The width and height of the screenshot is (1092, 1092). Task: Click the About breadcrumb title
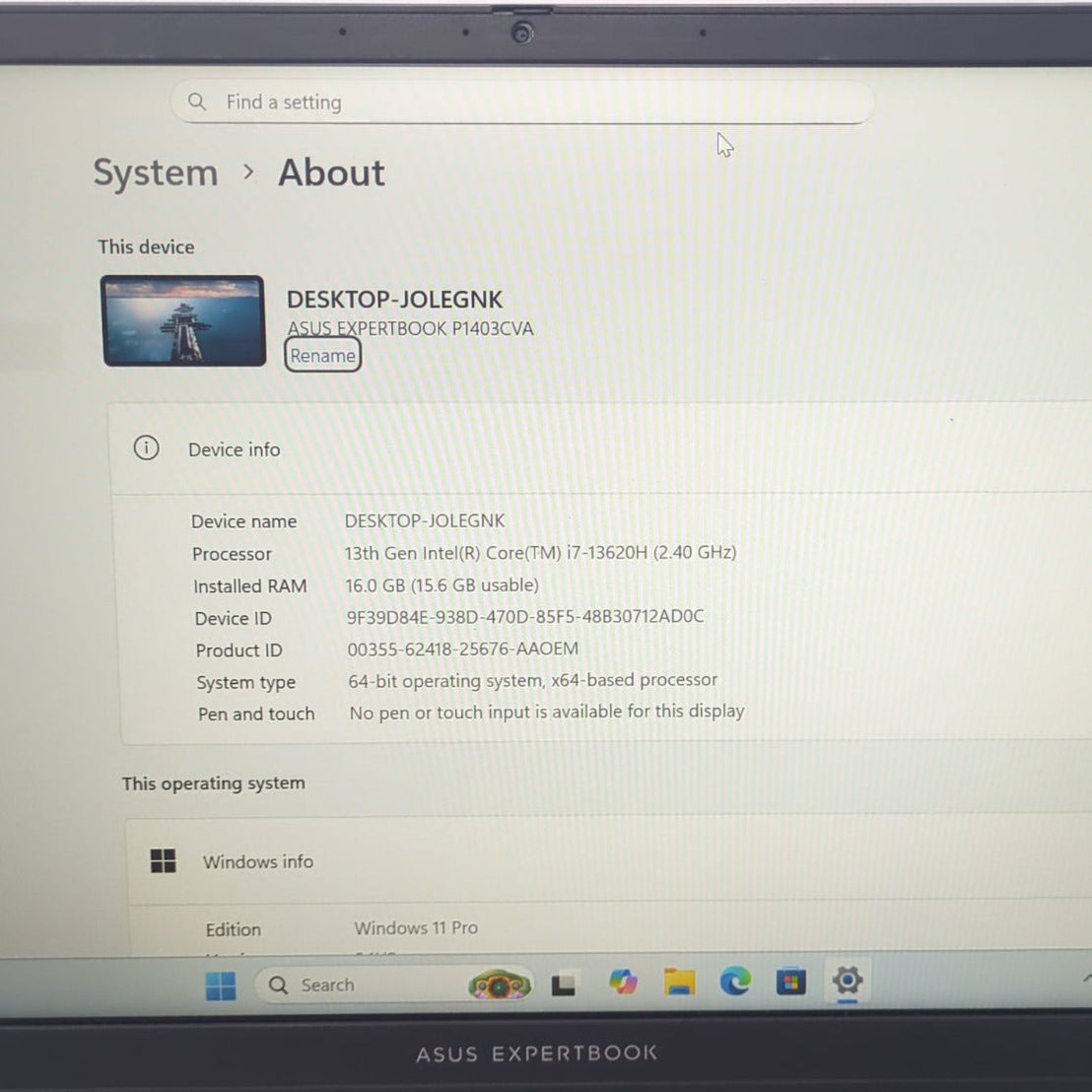(331, 172)
